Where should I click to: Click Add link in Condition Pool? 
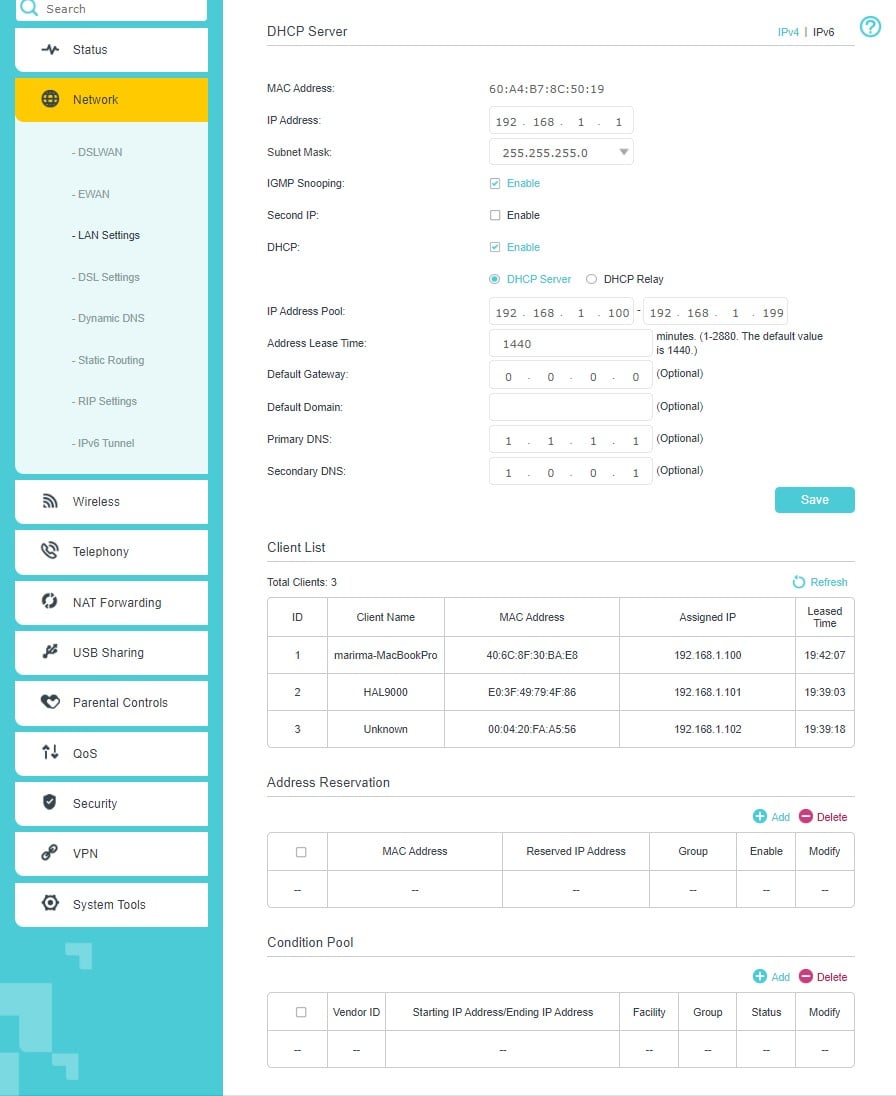pyautogui.click(x=781, y=977)
